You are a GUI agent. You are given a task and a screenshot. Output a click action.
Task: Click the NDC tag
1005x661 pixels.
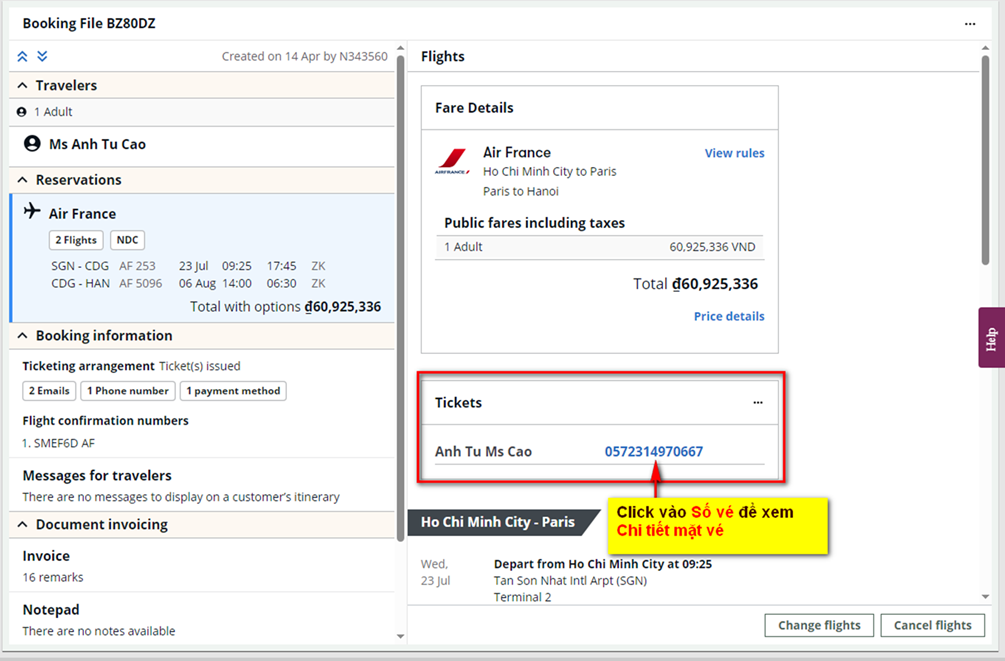(127, 240)
